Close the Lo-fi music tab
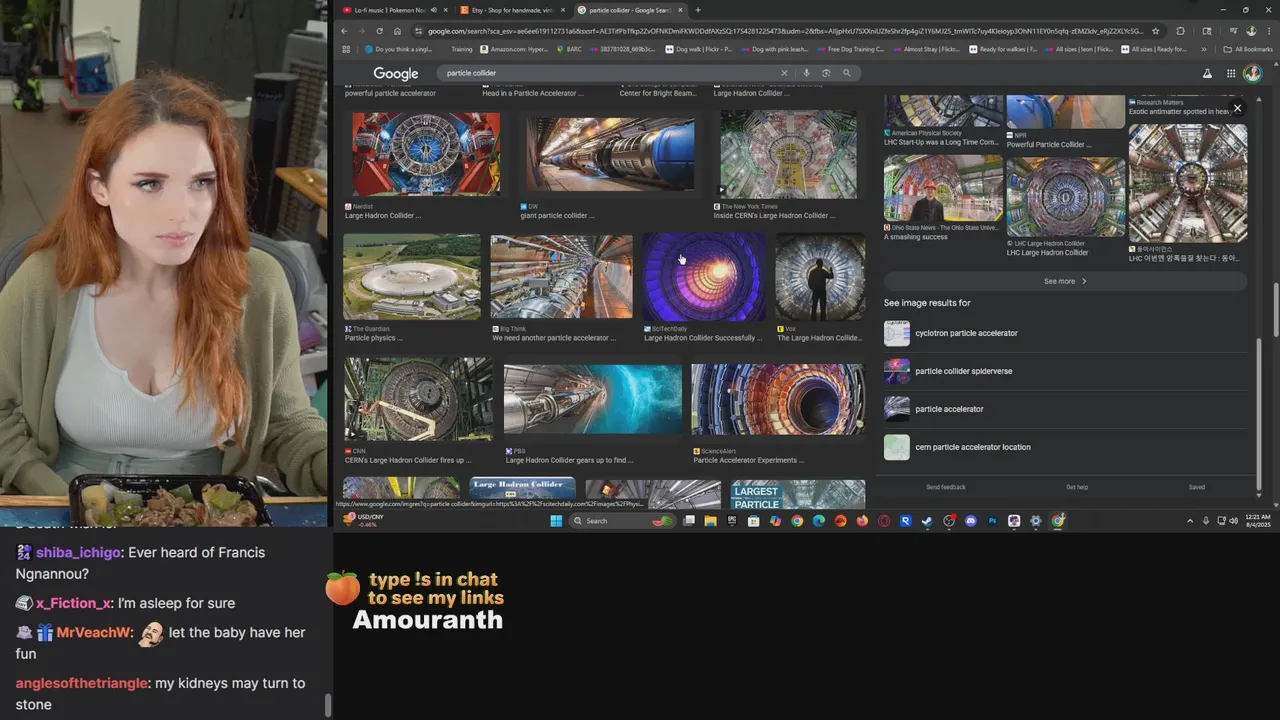Viewport: 1280px width, 720px height. click(446, 10)
